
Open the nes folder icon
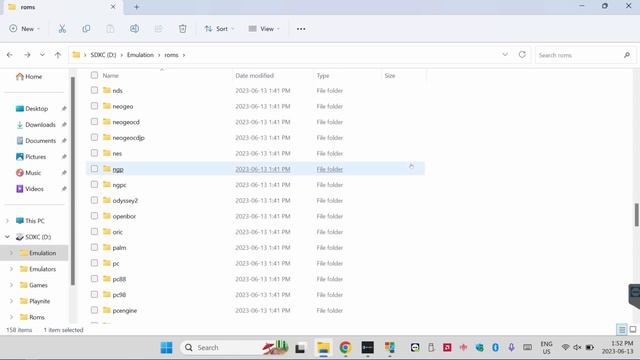(107, 153)
